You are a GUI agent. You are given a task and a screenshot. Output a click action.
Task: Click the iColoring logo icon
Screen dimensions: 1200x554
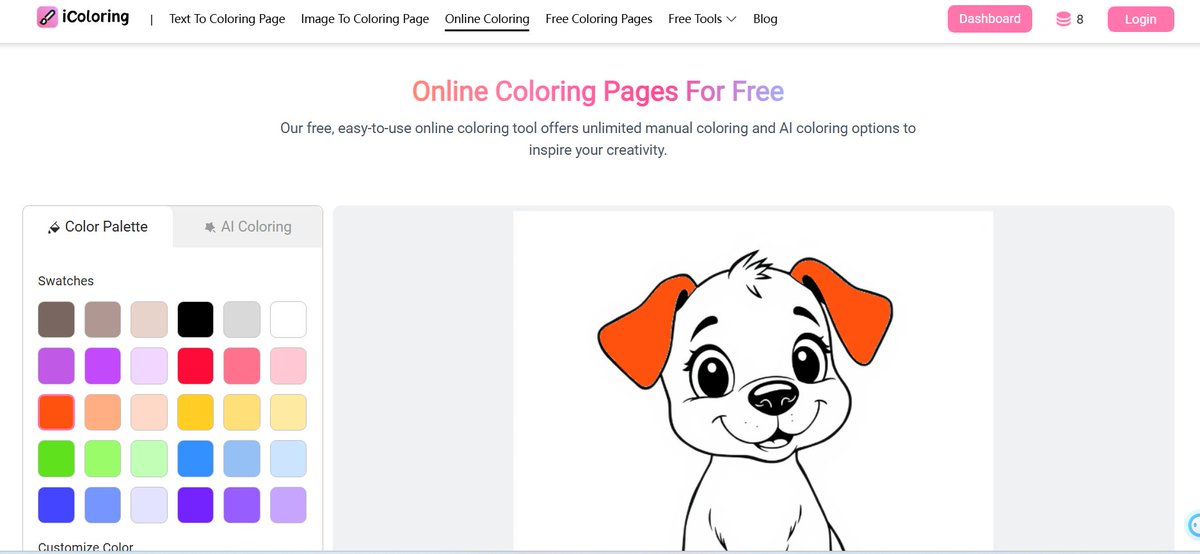[x=47, y=18]
